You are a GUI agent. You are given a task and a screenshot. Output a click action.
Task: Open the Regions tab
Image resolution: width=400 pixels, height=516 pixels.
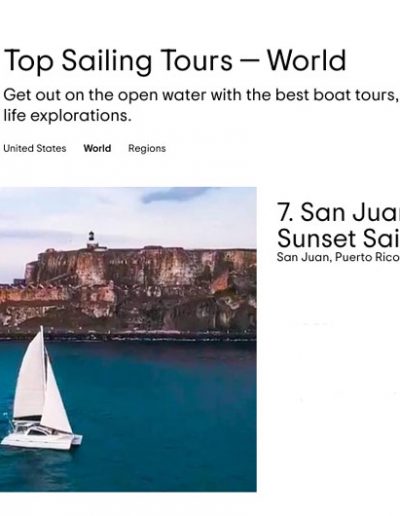(147, 148)
